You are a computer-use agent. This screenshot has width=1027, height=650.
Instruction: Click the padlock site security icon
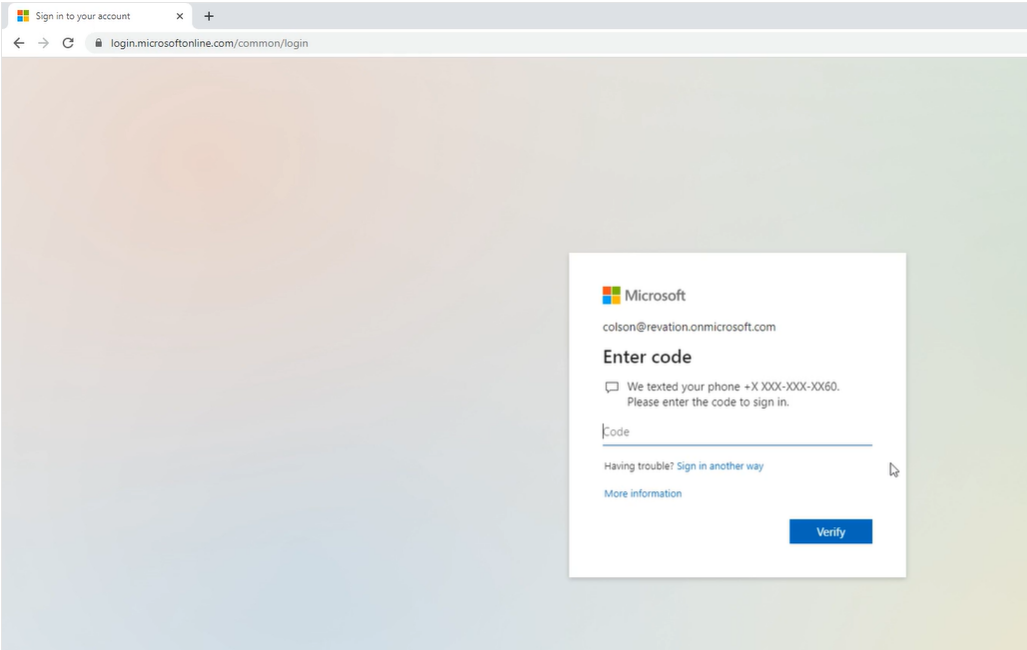point(99,43)
